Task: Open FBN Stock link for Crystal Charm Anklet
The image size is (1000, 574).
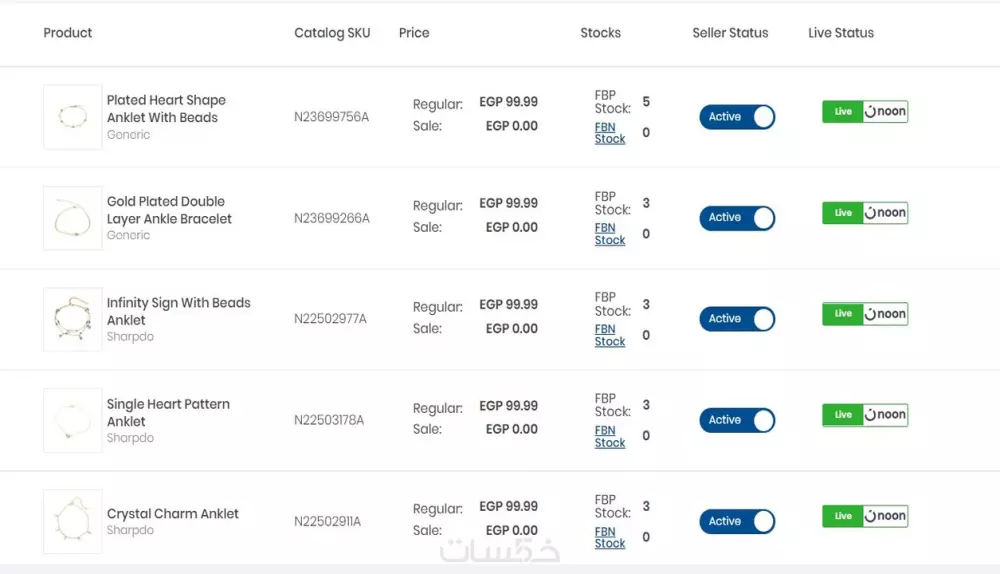Action: coord(609,538)
